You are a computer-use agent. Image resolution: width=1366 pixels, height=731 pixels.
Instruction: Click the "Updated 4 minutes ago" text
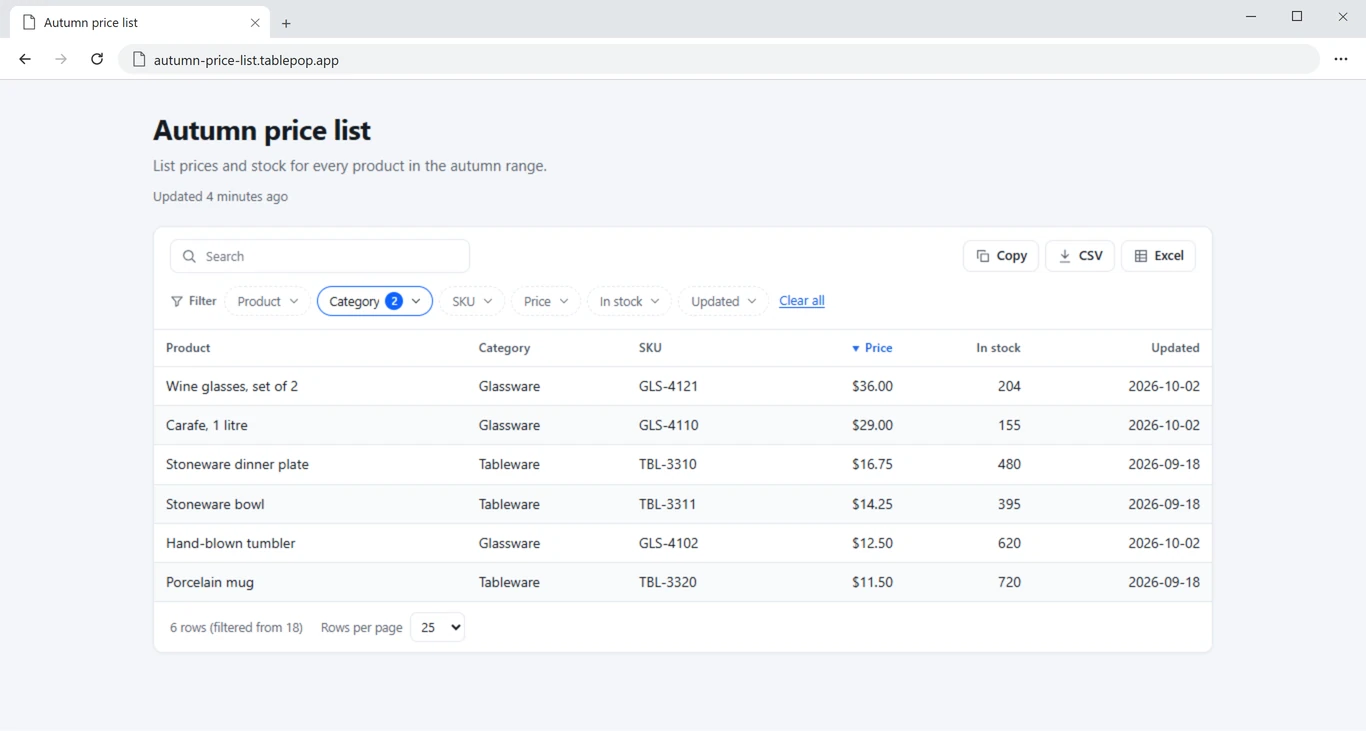(220, 197)
